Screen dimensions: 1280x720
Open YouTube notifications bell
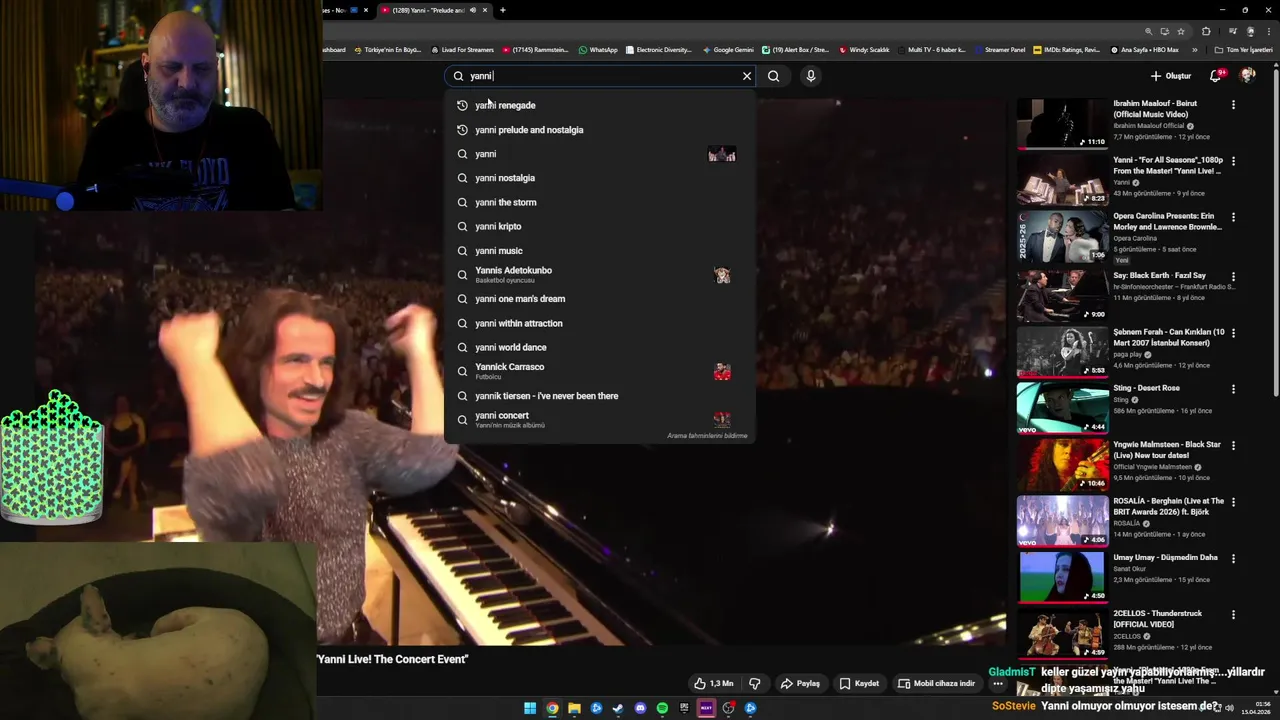1216,76
